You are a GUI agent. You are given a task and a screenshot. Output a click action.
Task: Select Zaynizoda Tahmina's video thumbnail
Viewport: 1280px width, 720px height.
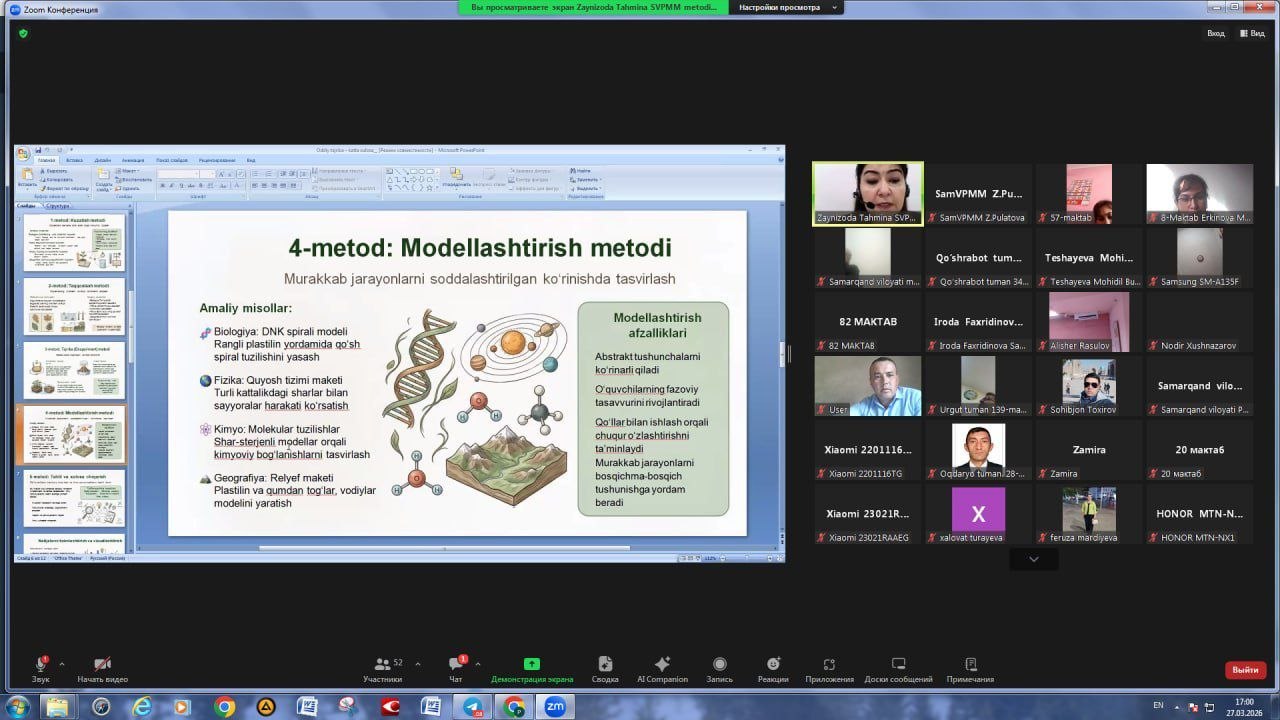pyautogui.click(x=867, y=194)
